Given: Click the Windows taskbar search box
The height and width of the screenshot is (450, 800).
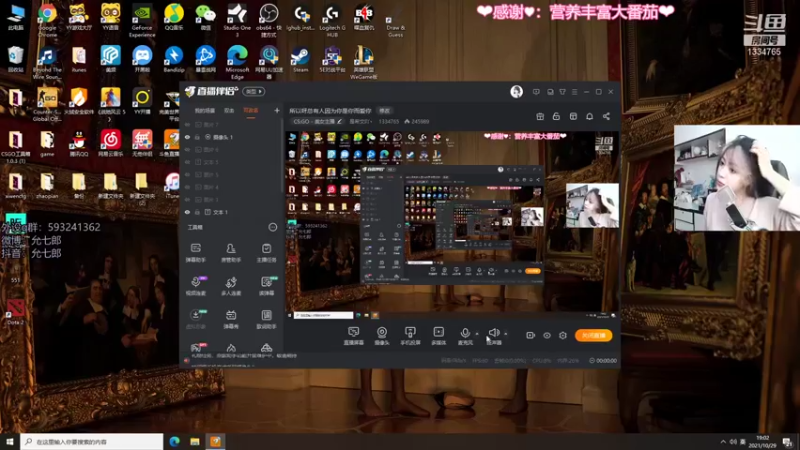Looking at the screenshot, I should (x=92, y=442).
